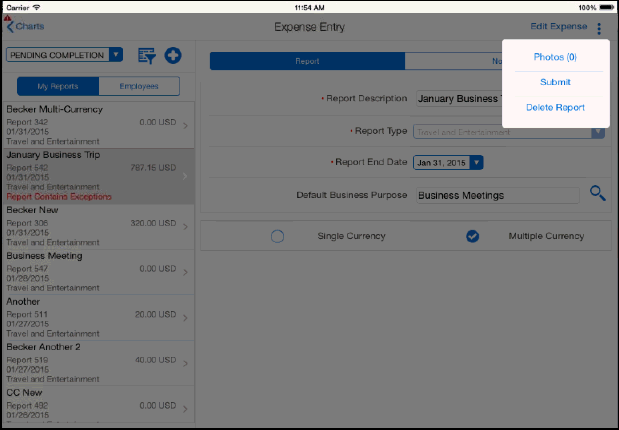Image resolution: width=619 pixels, height=430 pixels.
Task: Open Becker Multi-Currency report chevron
Action: pyautogui.click(x=185, y=126)
